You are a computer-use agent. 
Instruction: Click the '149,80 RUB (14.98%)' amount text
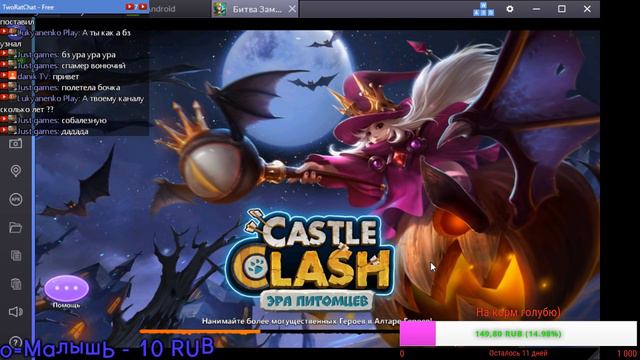point(518,334)
